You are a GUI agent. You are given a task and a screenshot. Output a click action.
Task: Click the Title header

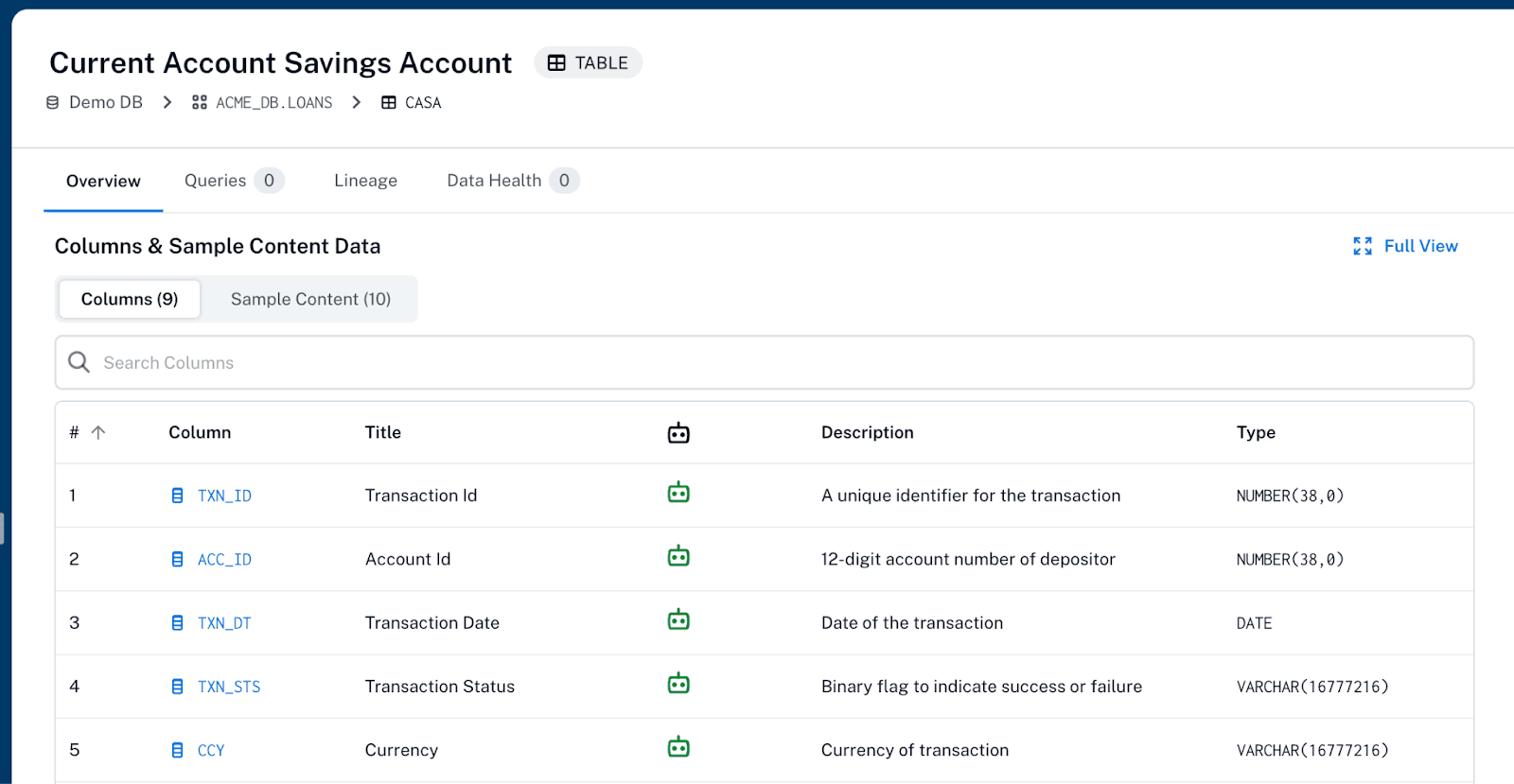[383, 432]
